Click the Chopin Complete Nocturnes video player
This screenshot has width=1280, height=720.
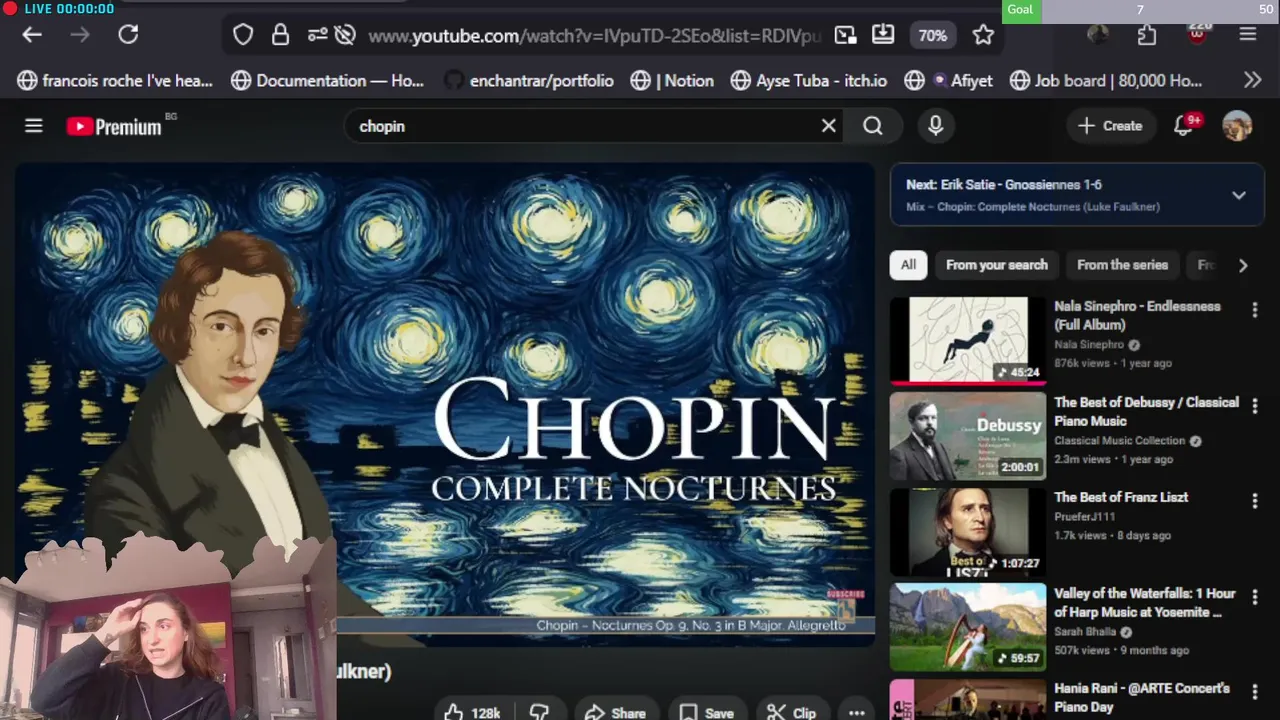tap(445, 403)
